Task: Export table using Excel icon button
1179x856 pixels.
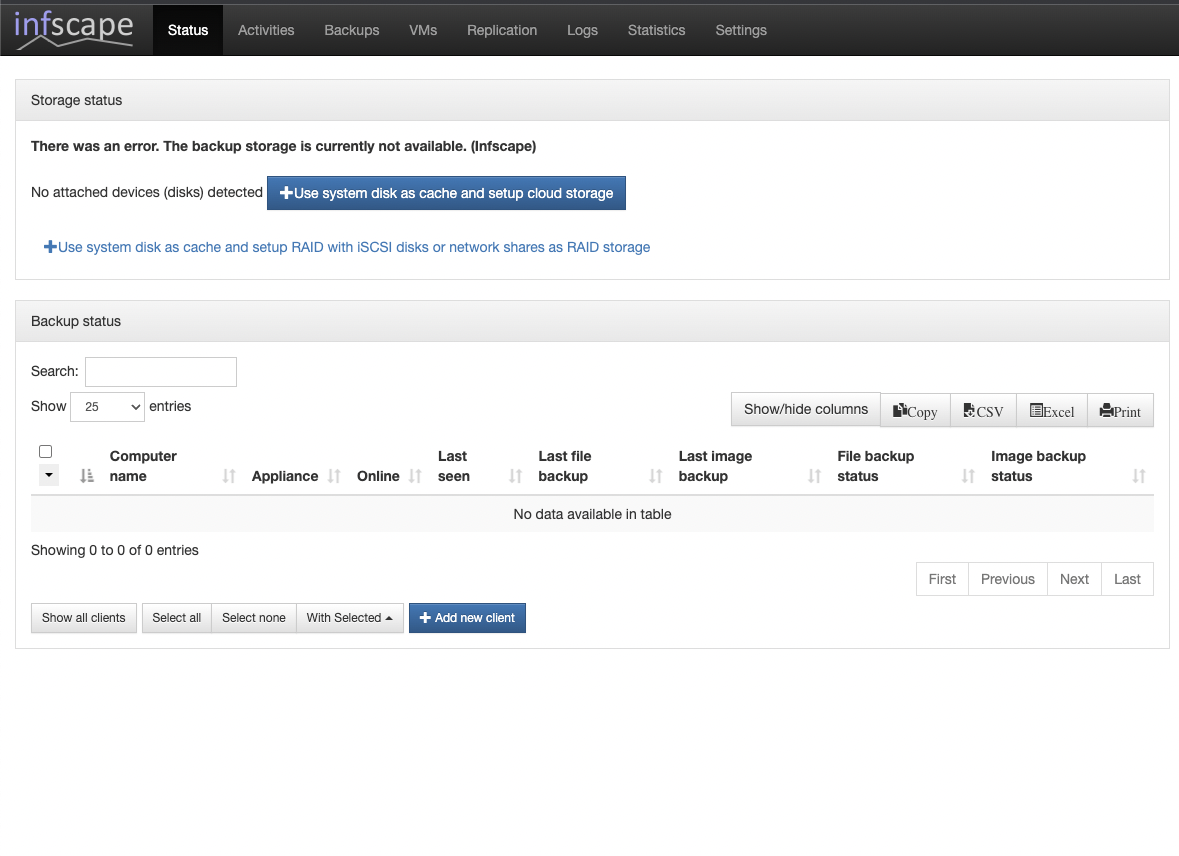Action: pyautogui.click(x=1051, y=410)
